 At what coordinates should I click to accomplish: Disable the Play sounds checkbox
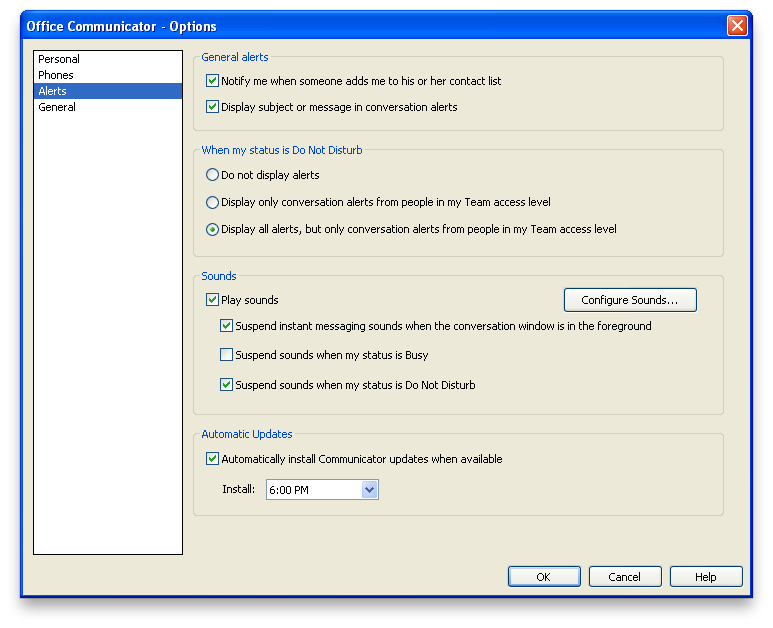(x=212, y=300)
